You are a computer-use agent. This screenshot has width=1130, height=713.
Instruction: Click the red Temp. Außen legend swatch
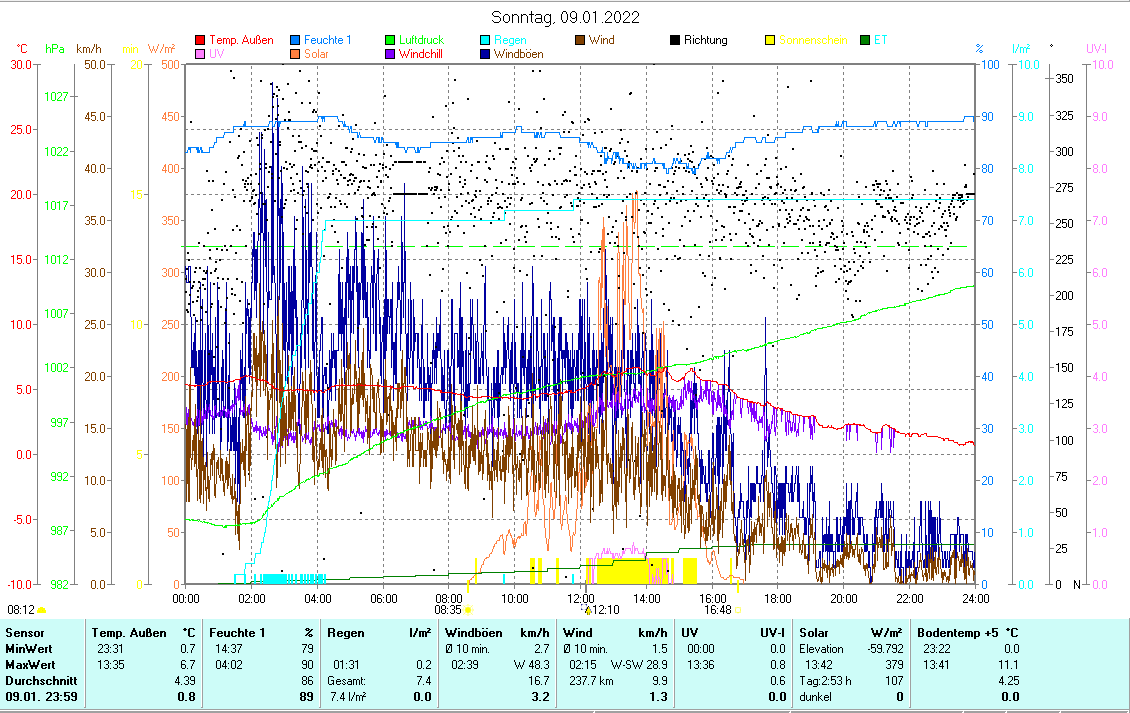pos(200,40)
